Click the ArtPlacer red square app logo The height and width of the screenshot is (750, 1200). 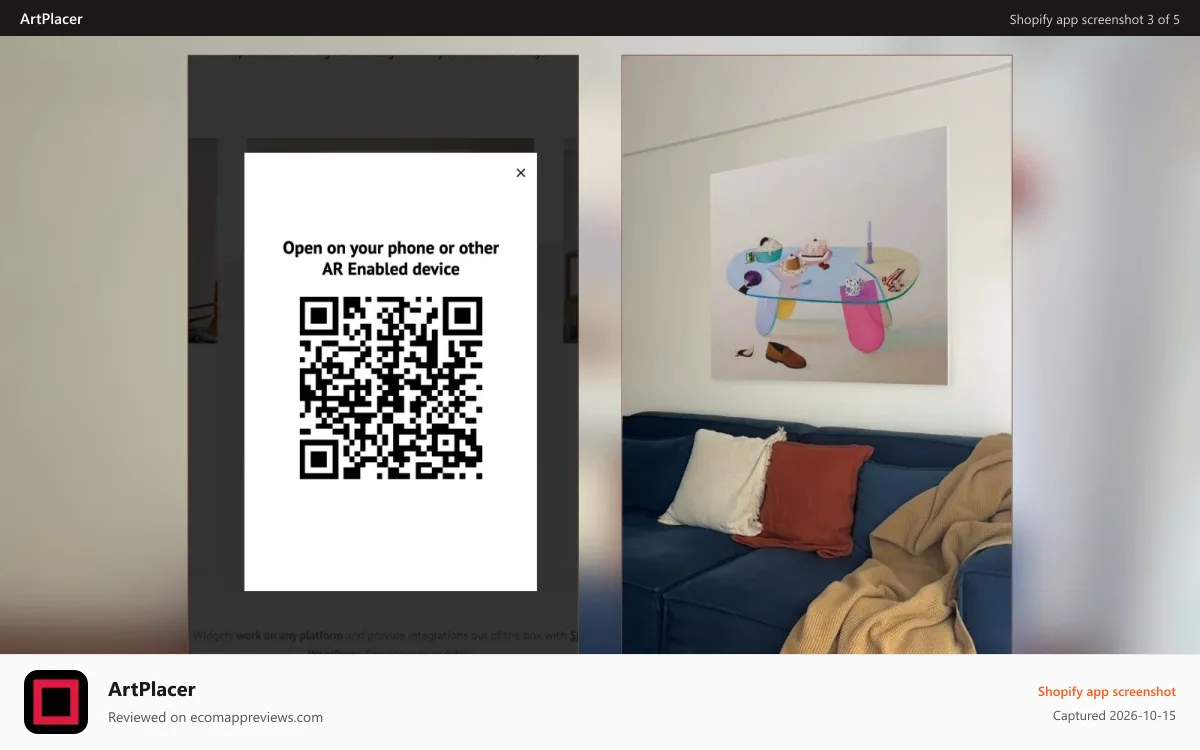point(56,702)
